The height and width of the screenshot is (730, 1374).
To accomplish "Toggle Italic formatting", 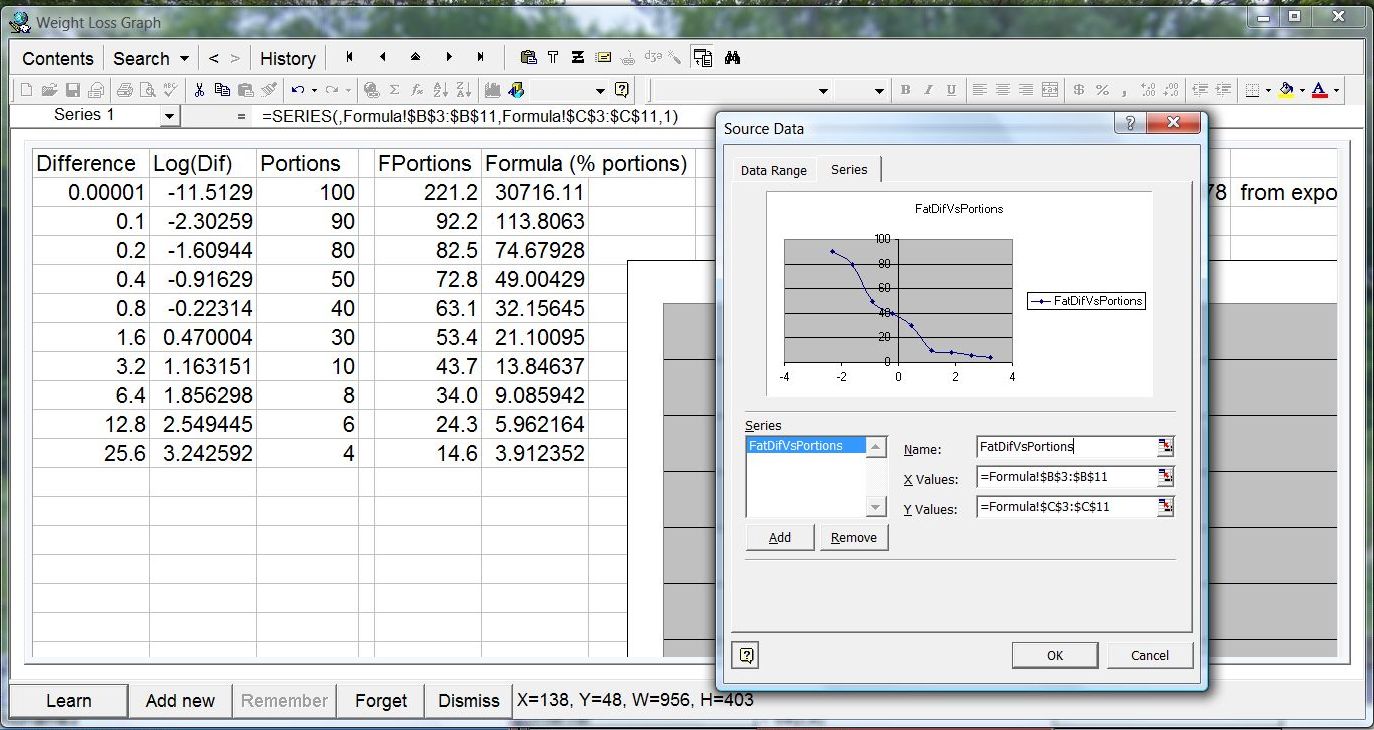I will [928, 90].
